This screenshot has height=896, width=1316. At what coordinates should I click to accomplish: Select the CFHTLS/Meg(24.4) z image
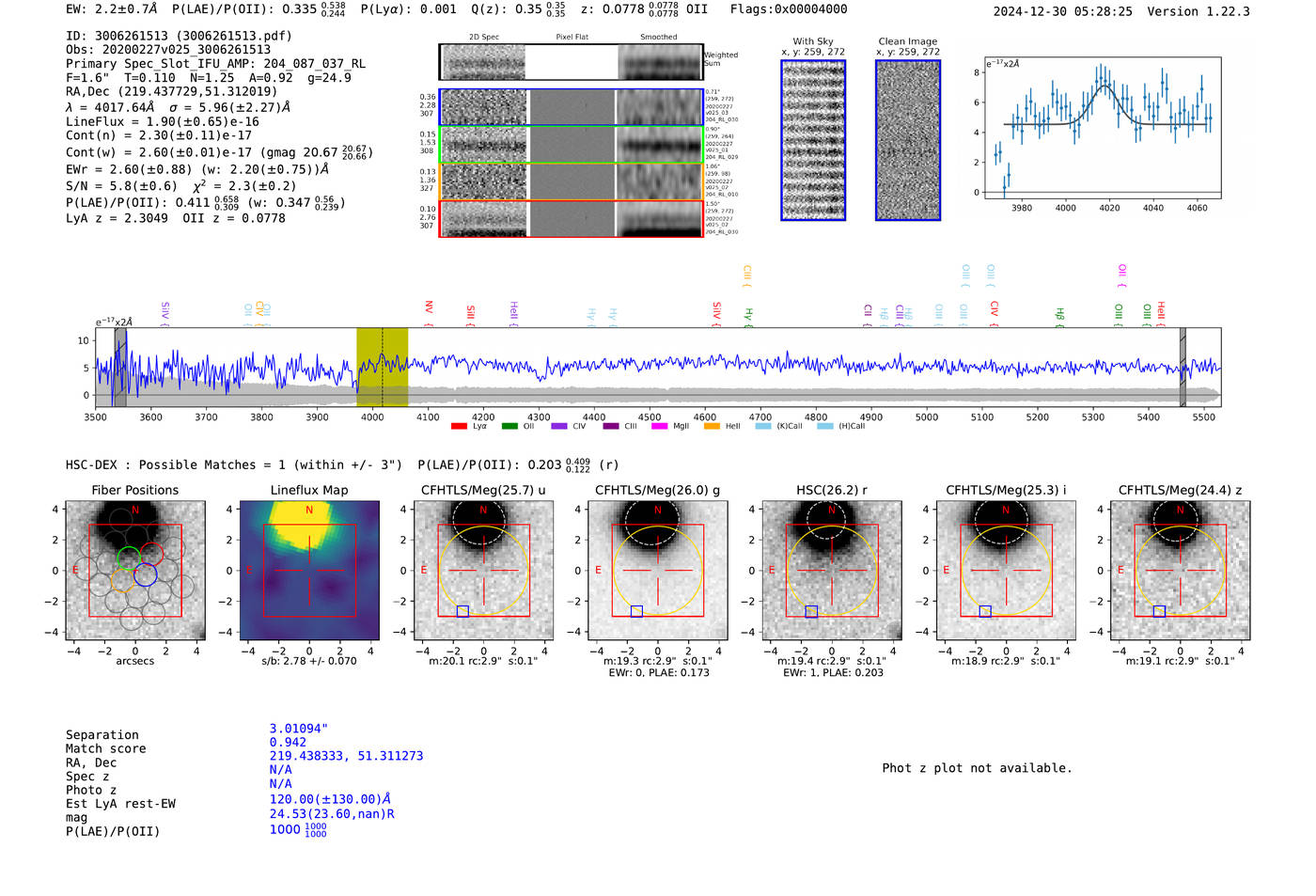[x=1181, y=571]
